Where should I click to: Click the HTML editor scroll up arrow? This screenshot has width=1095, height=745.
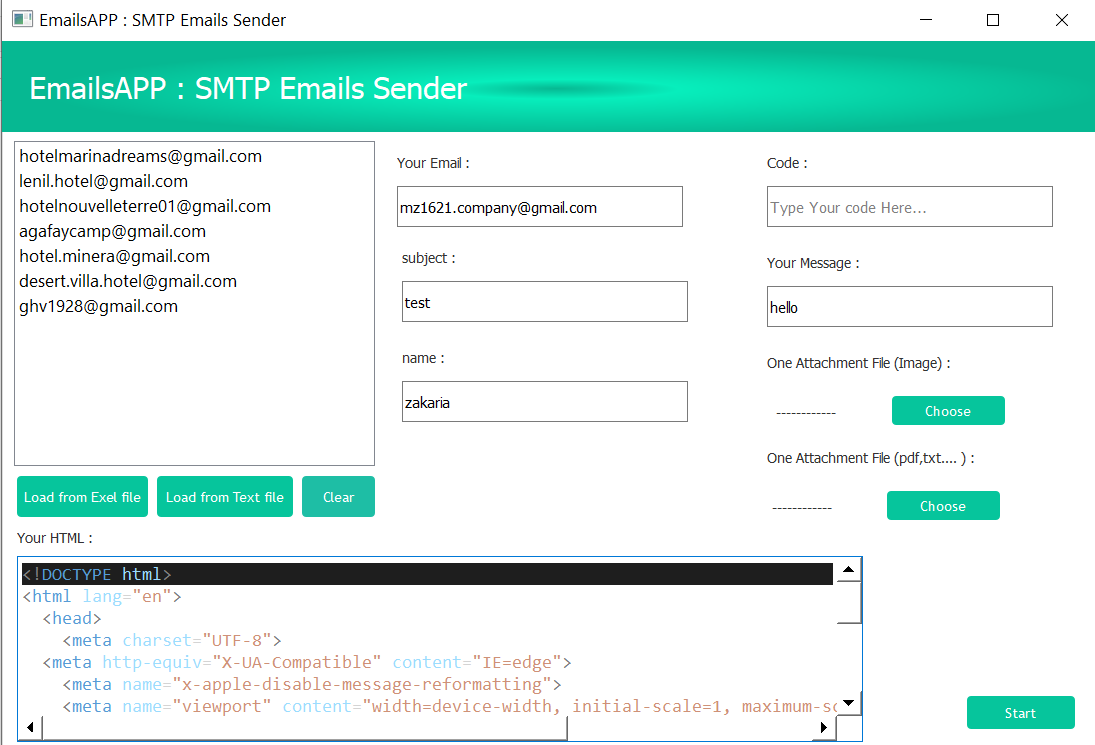coord(848,570)
